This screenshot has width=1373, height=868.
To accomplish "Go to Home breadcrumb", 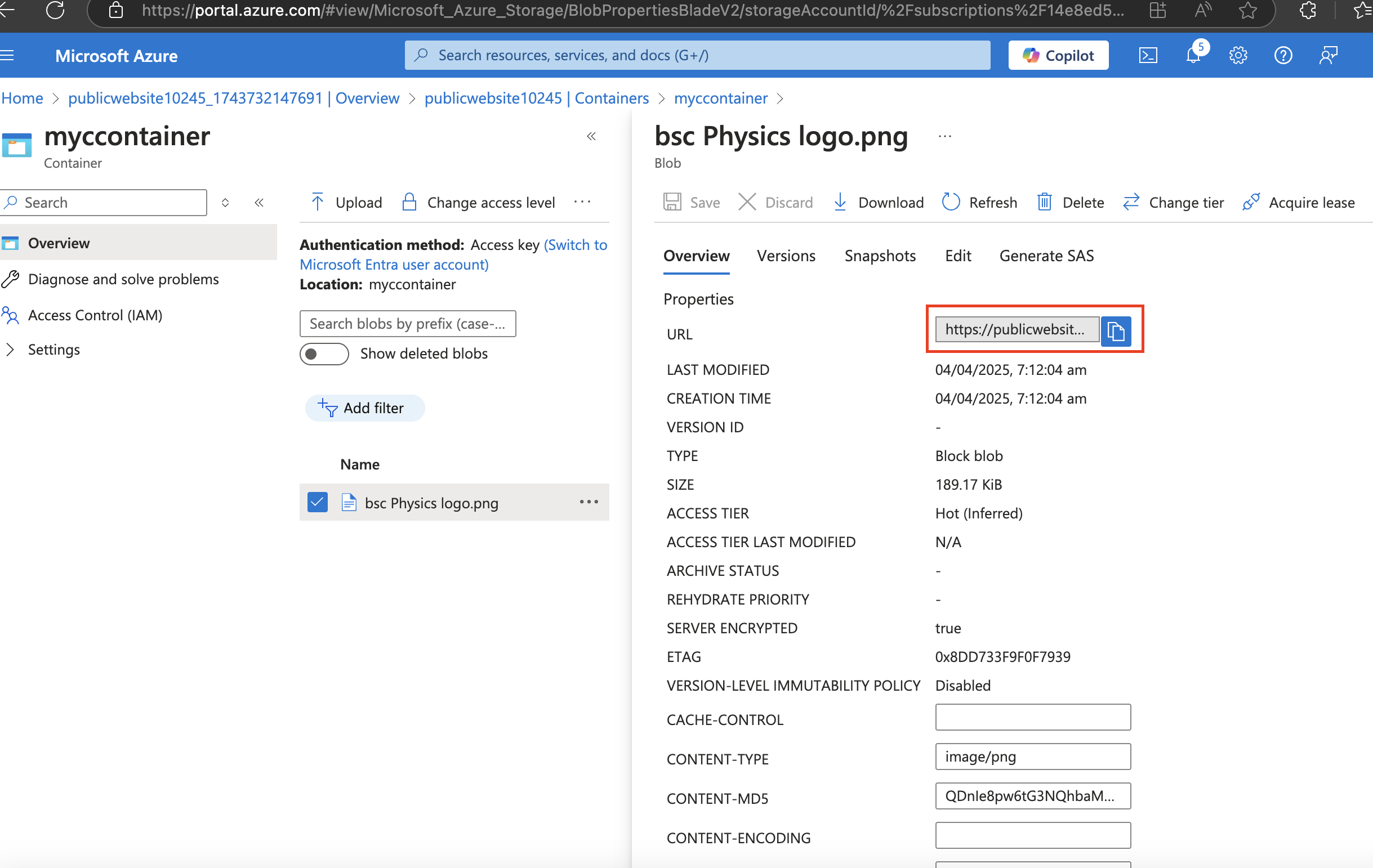I will 21,98.
